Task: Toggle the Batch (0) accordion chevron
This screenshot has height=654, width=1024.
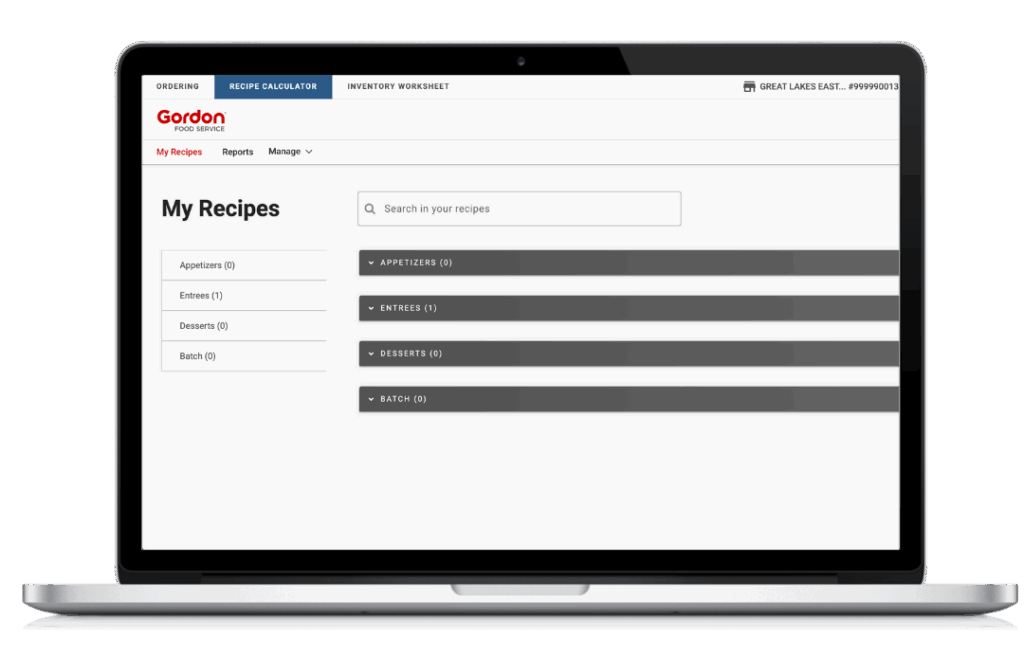Action: pos(371,399)
